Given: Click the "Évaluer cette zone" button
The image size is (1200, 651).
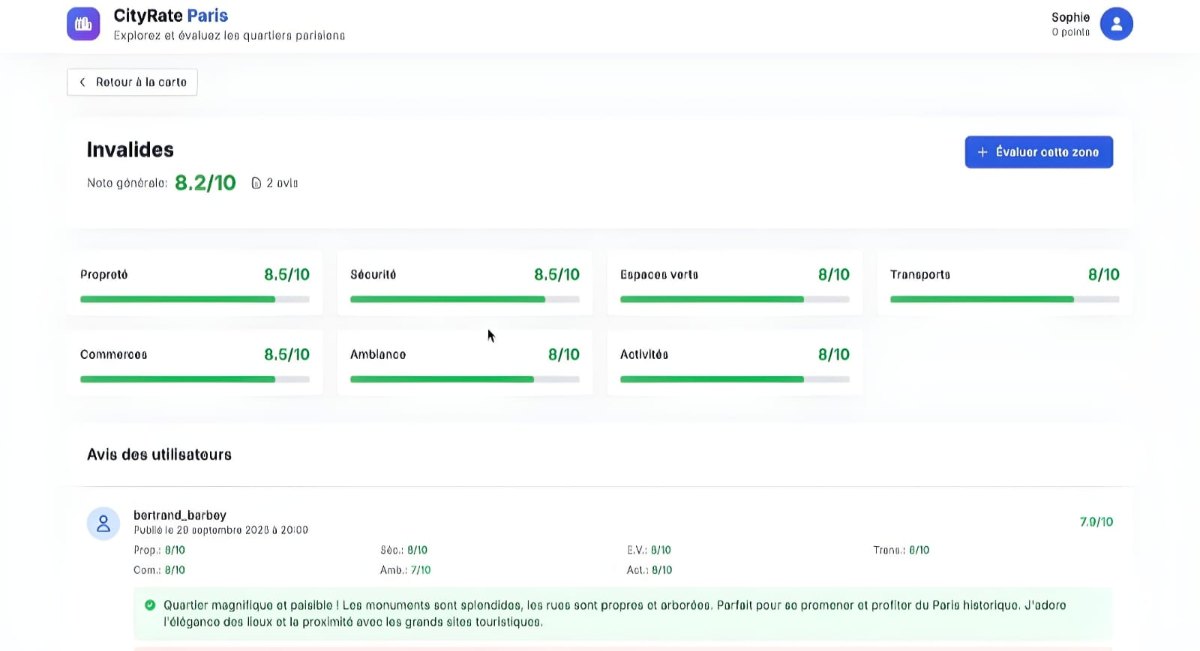Looking at the screenshot, I should pos(1039,151).
